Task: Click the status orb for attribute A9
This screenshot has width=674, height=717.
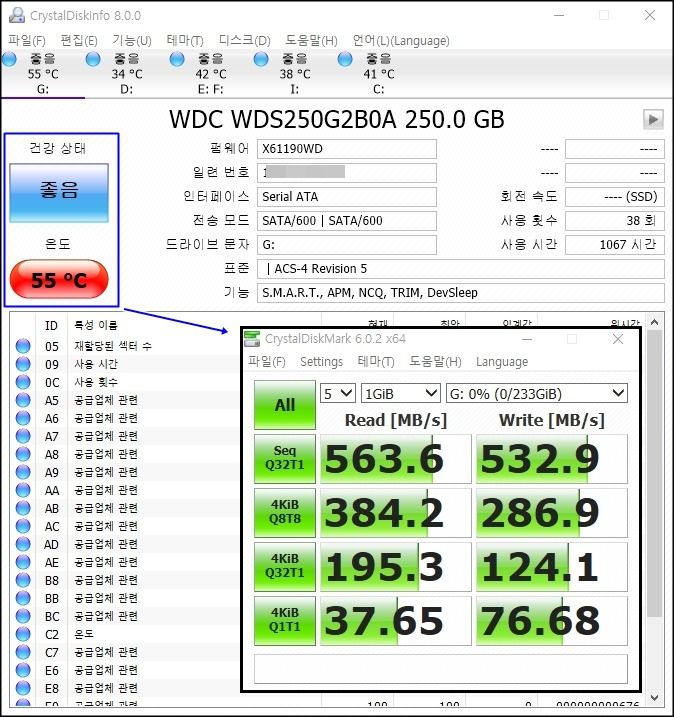Action: [x=23, y=472]
